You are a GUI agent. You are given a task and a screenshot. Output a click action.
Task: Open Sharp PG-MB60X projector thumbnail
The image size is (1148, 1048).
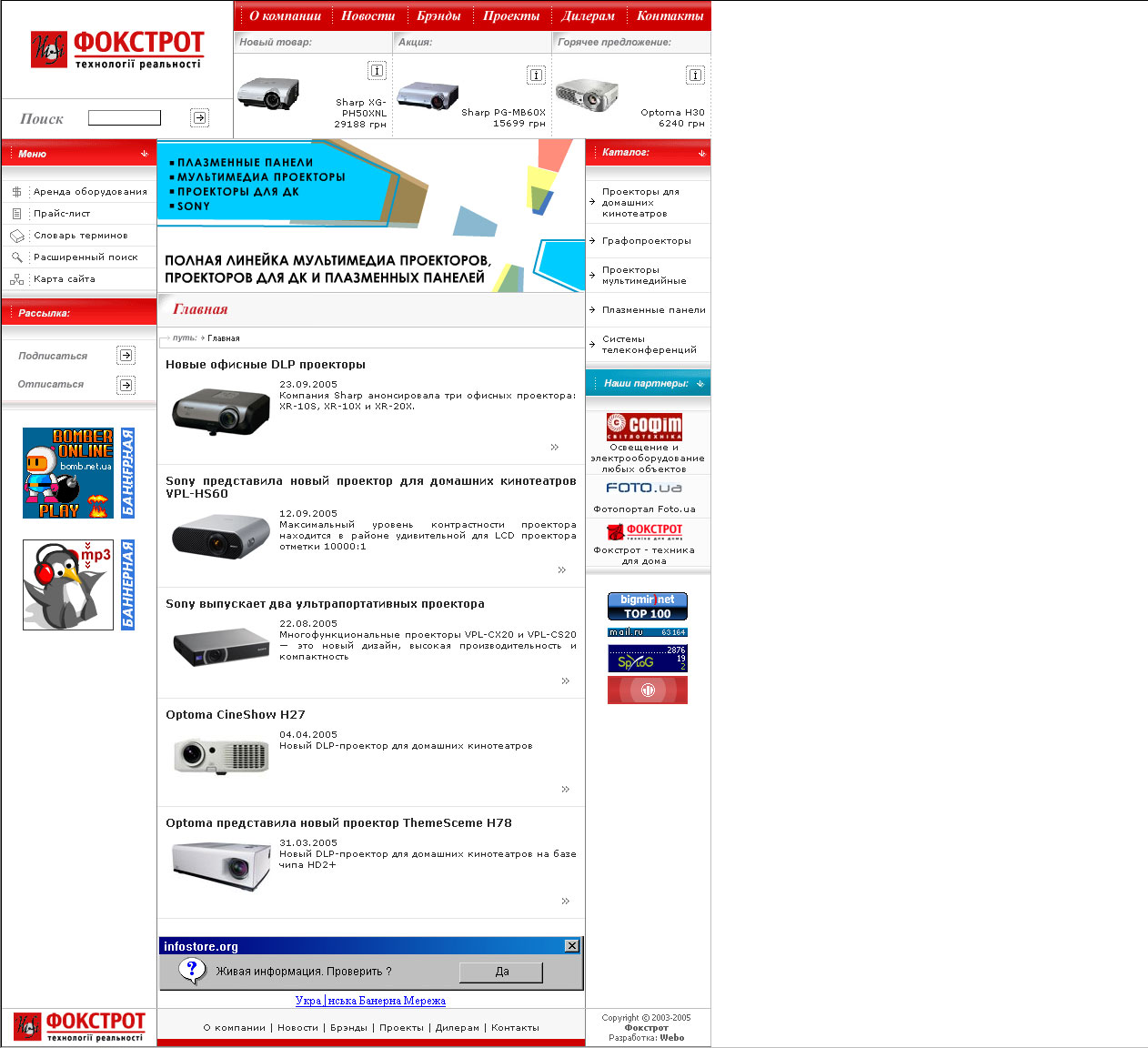point(428,96)
